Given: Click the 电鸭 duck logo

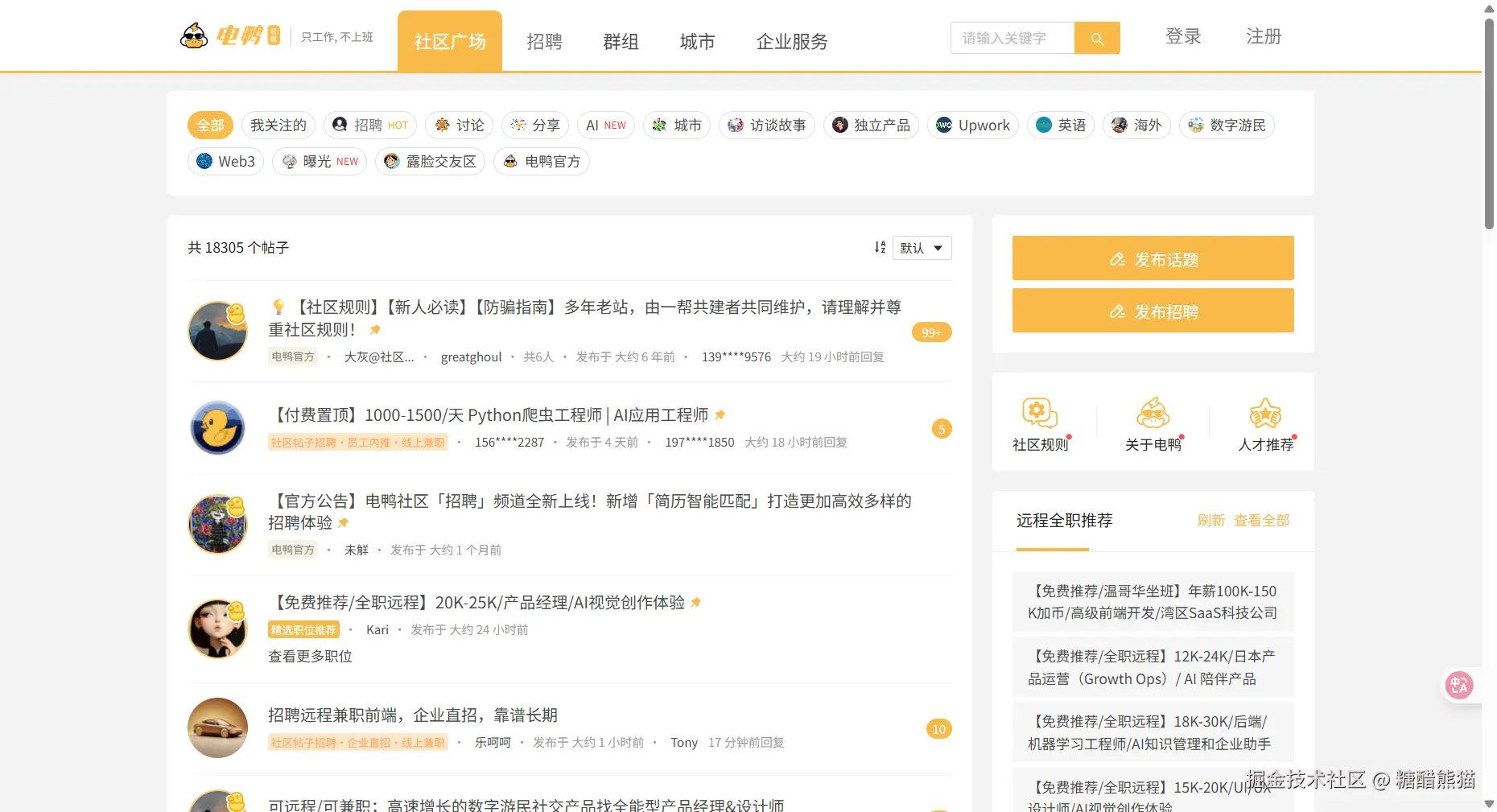Looking at the screenshot, I should [x=194, y=35].
